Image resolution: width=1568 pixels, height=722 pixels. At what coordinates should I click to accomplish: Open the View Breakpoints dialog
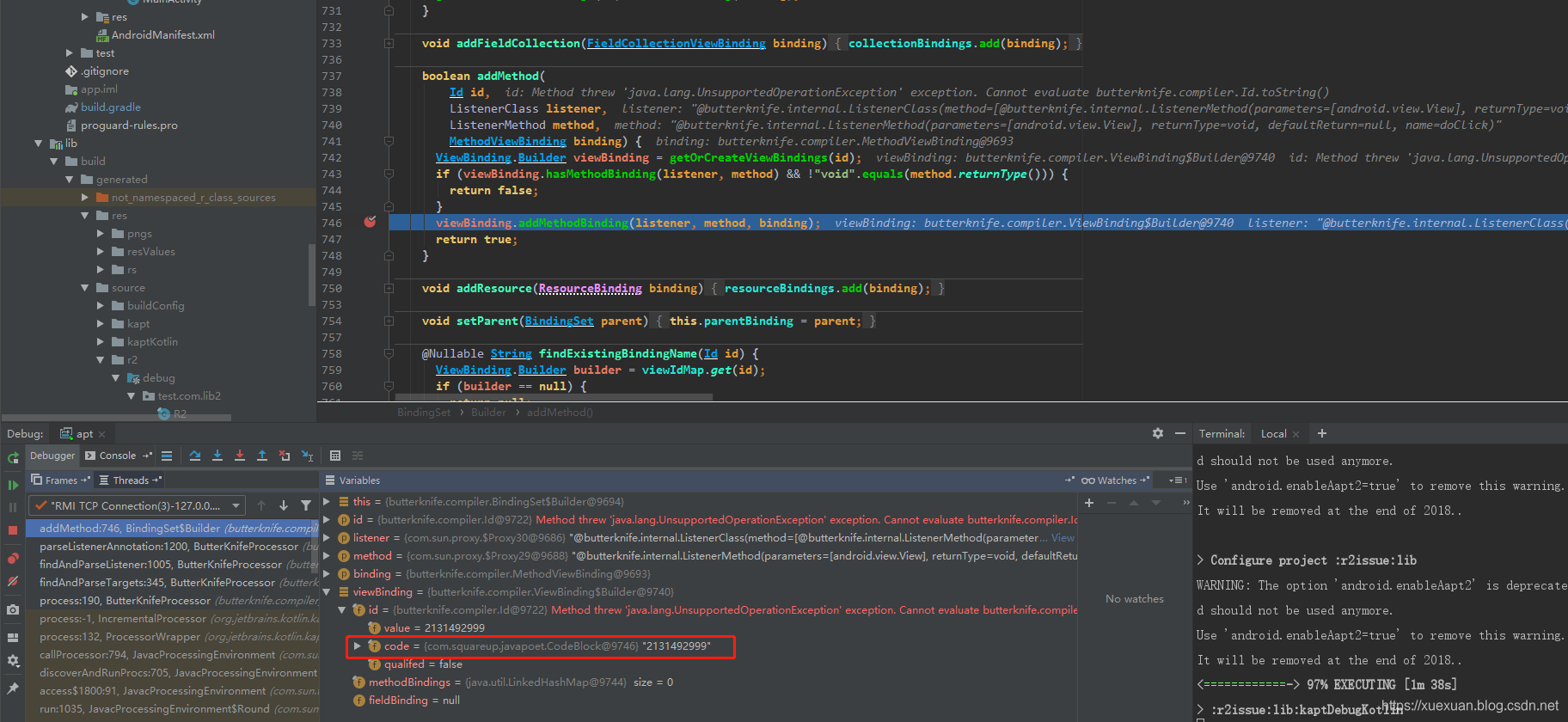click(13, 558)
